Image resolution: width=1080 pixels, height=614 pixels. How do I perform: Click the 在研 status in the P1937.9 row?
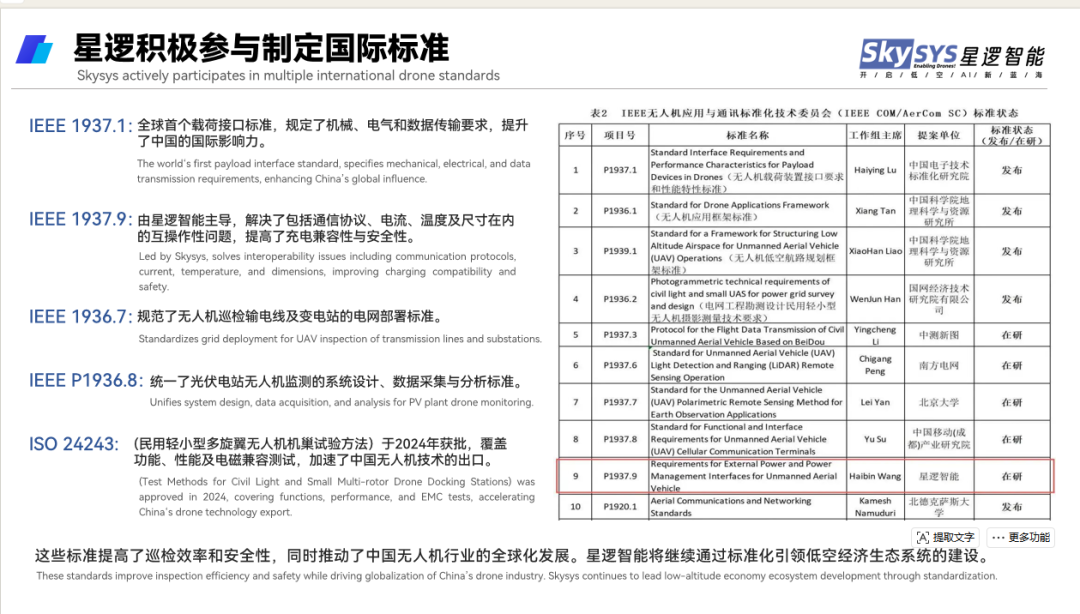coord(1012,476)
